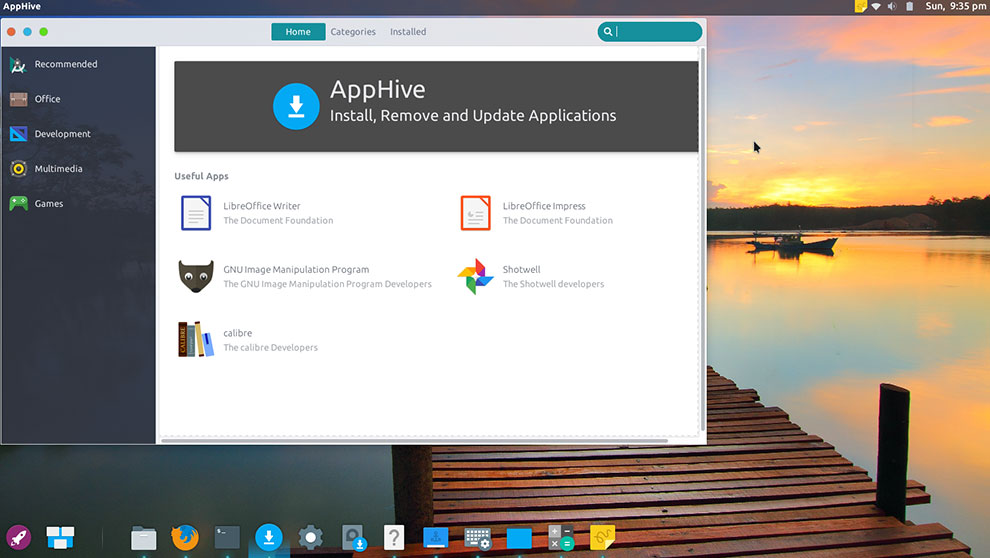This screenshot has height=558, width=990.
Task: Select the Multimedia speaker icon
Action: point(18,169)
